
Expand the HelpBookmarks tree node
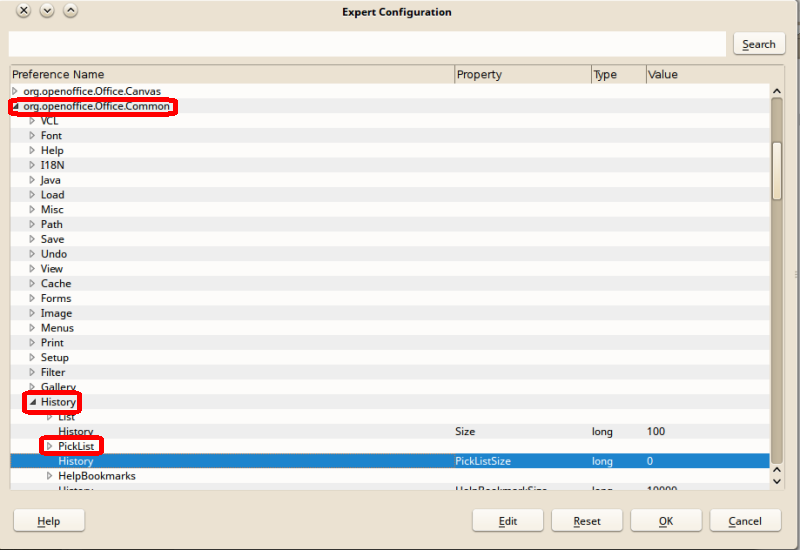[49, 476]
